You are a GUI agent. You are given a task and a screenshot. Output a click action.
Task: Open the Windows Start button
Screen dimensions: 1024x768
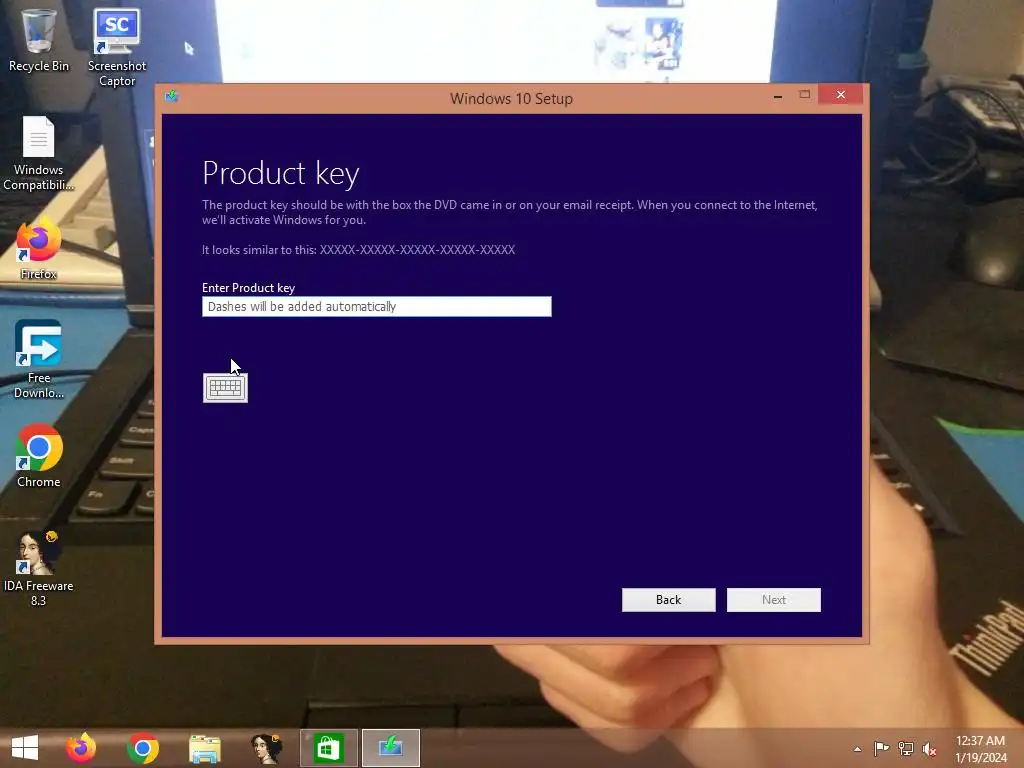[25, 748]
